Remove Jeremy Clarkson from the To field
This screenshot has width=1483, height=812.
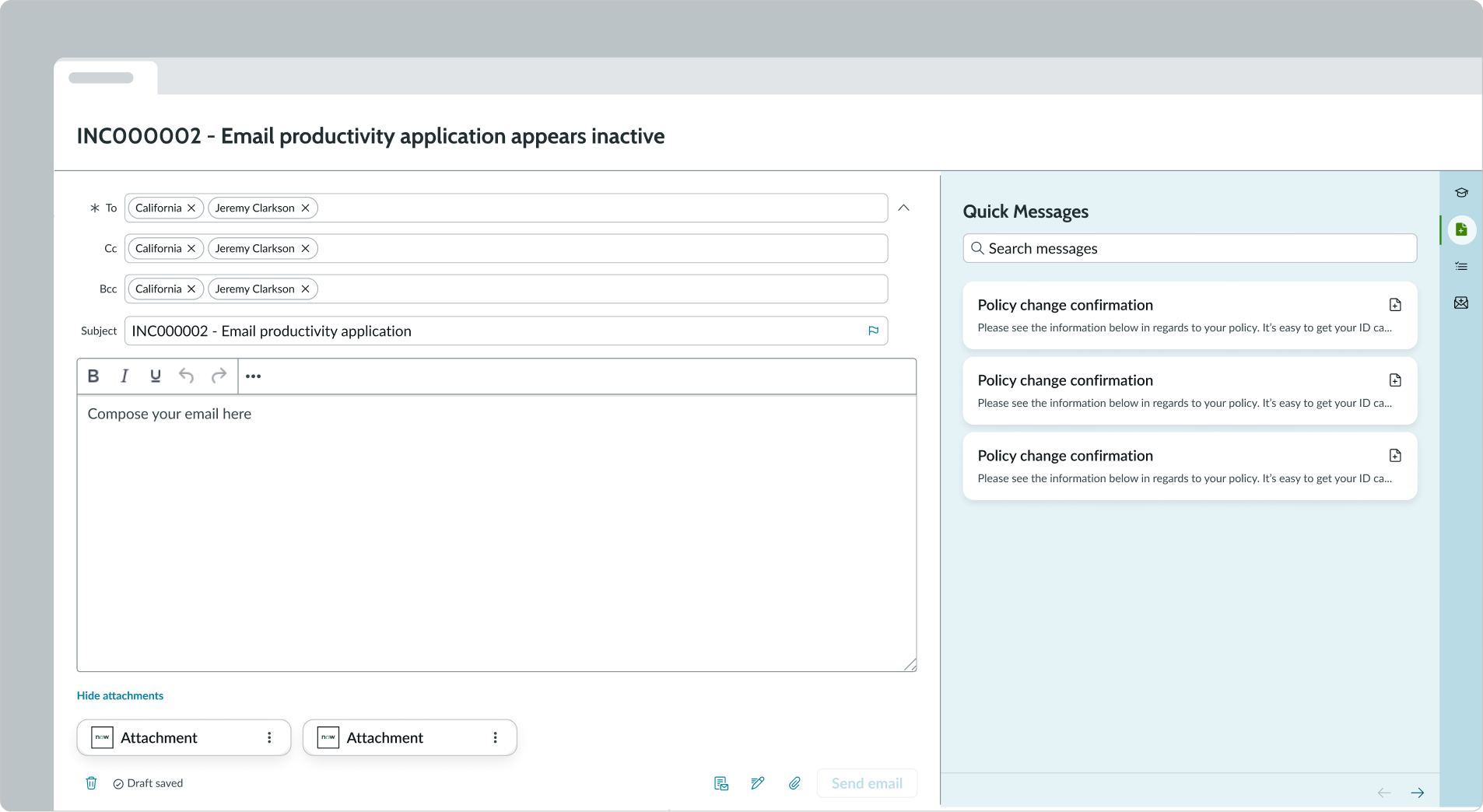(306, 208)
